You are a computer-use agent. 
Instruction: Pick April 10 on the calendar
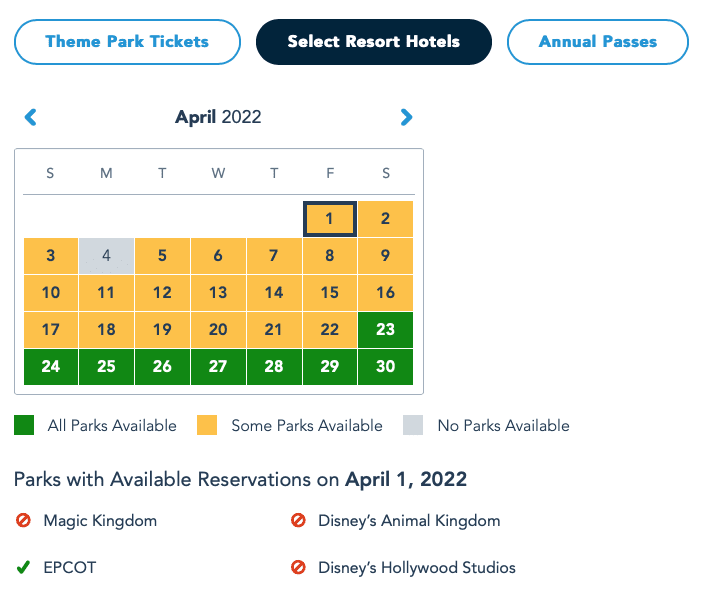51,292
